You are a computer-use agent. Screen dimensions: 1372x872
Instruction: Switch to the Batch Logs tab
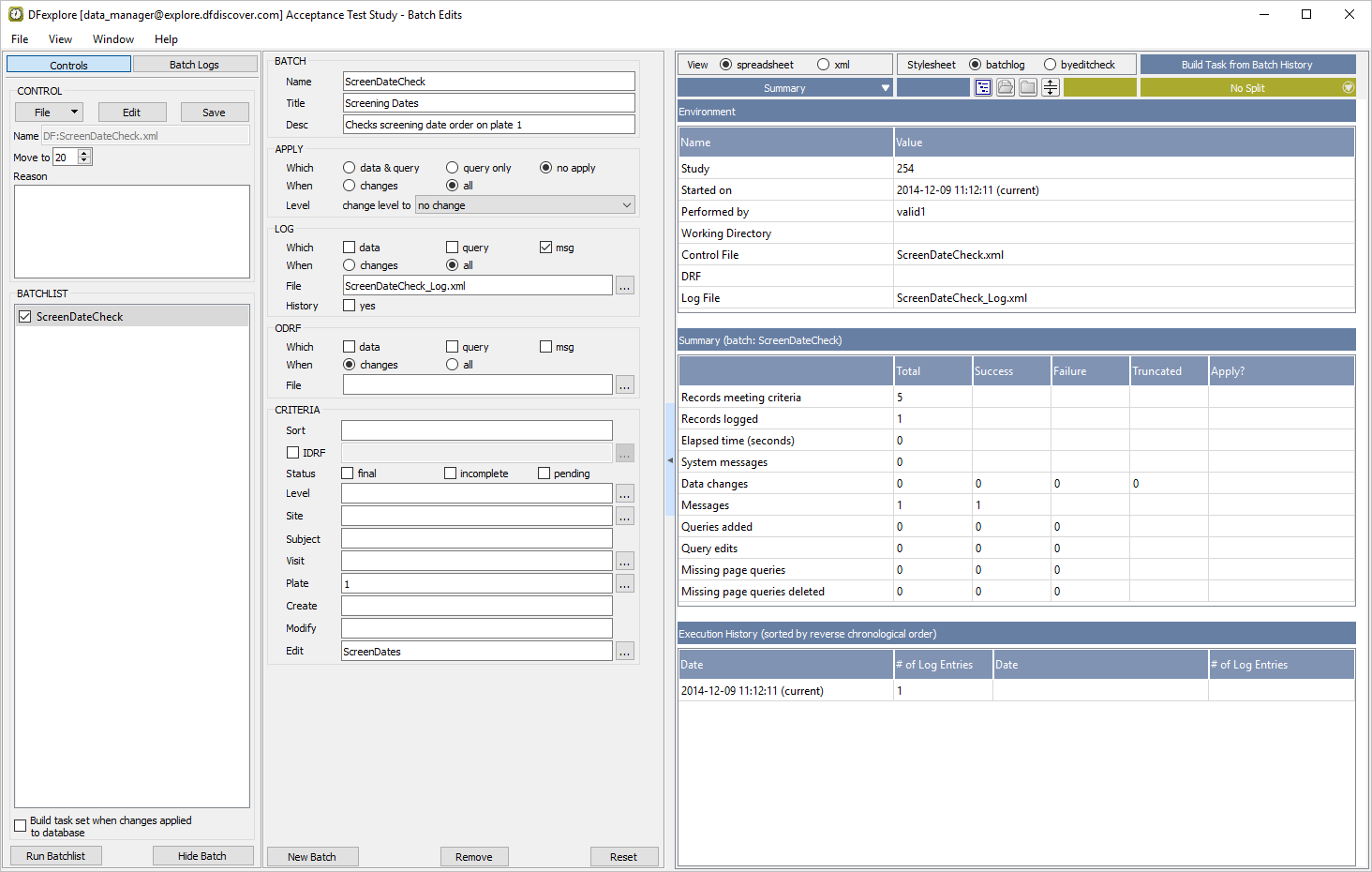[194, 65]
